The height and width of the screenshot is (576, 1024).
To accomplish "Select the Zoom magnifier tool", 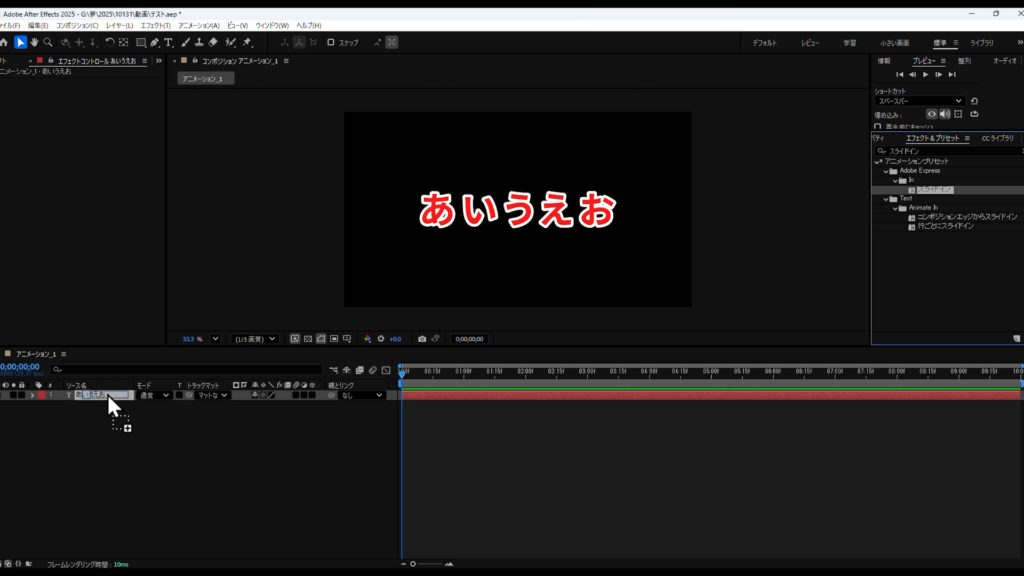I will (48, 43).
